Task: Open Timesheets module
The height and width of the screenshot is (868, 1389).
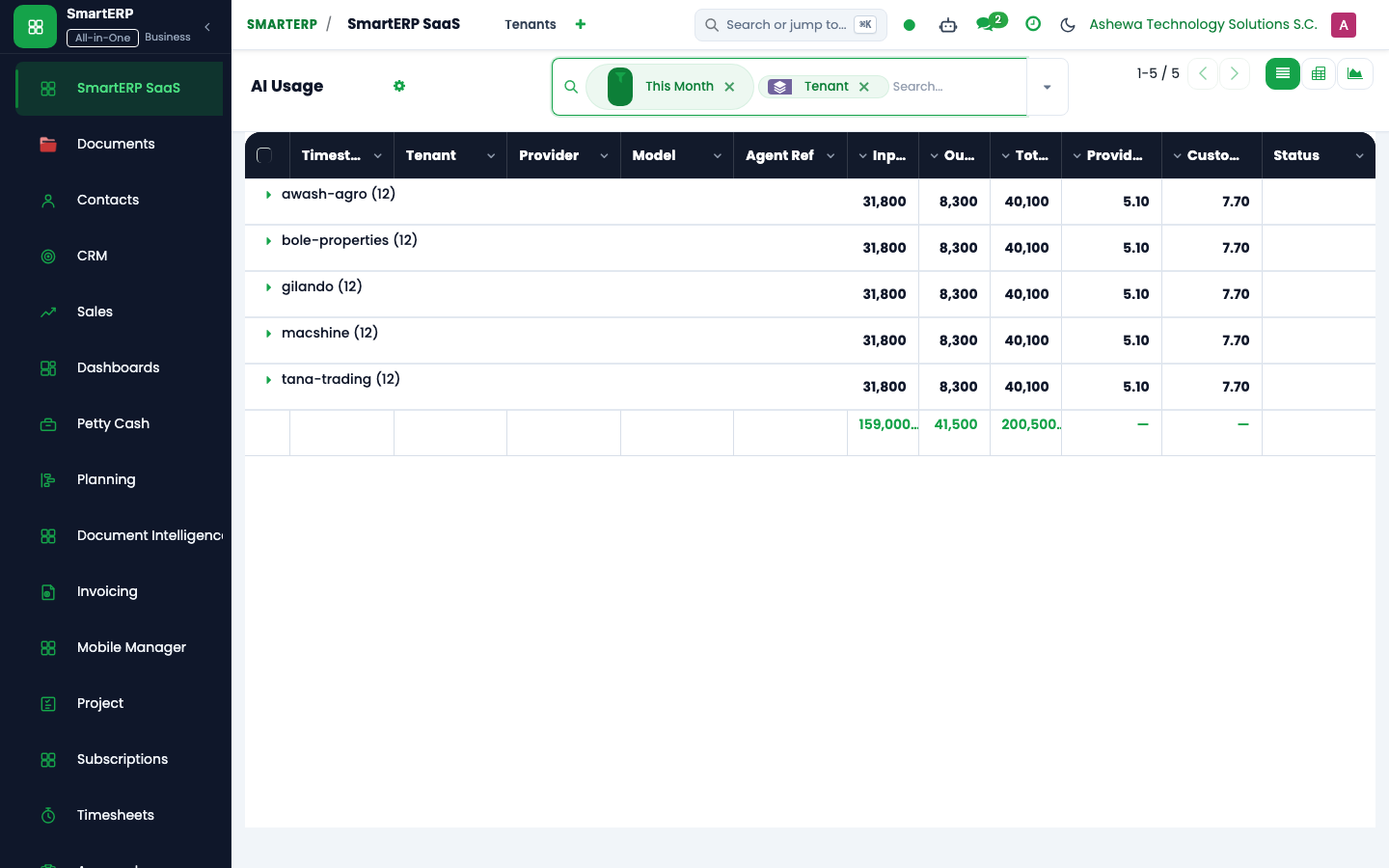Action: point(120,815)
